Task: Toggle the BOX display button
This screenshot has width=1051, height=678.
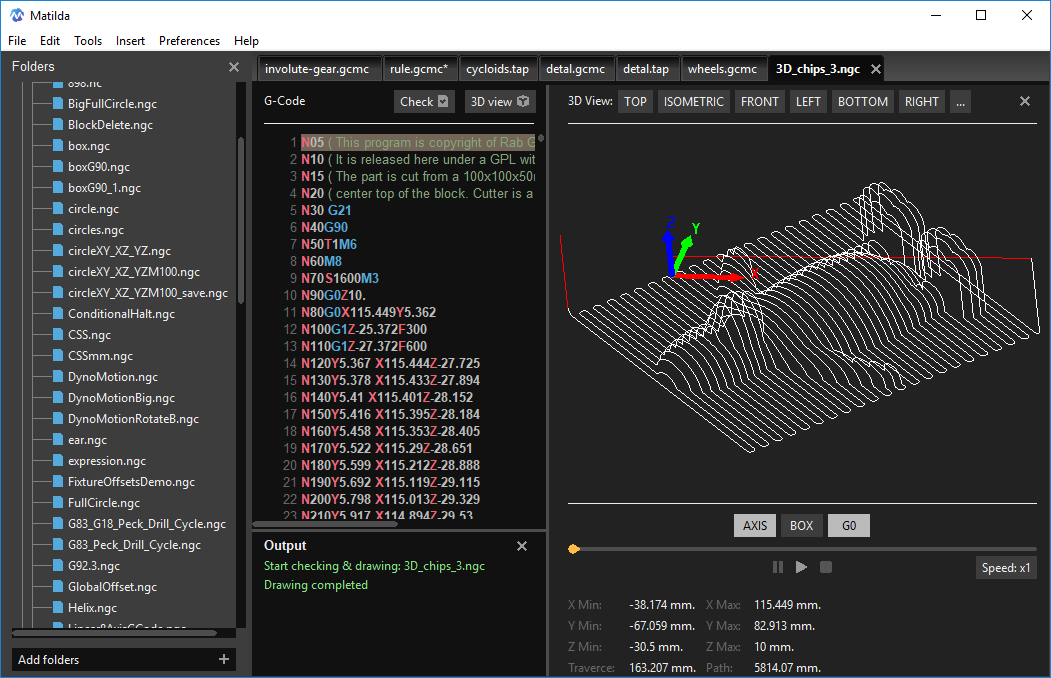Action: pyautogui.click(x=801, y=525)
